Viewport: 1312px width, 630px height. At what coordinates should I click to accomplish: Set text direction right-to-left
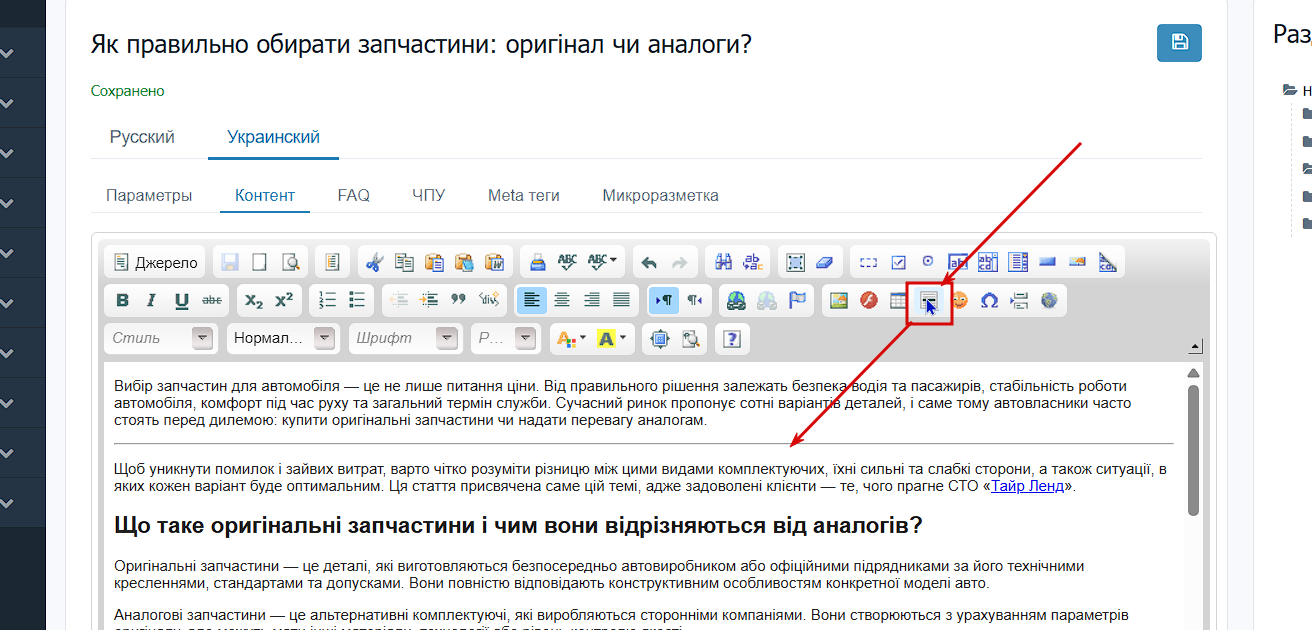(x=694, y=300)
